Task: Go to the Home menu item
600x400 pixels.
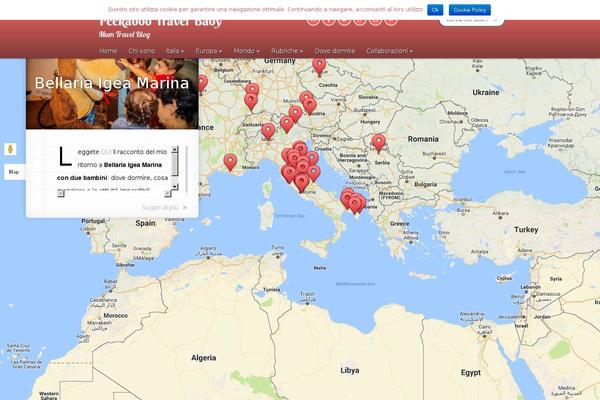Action: click(108, 51)
